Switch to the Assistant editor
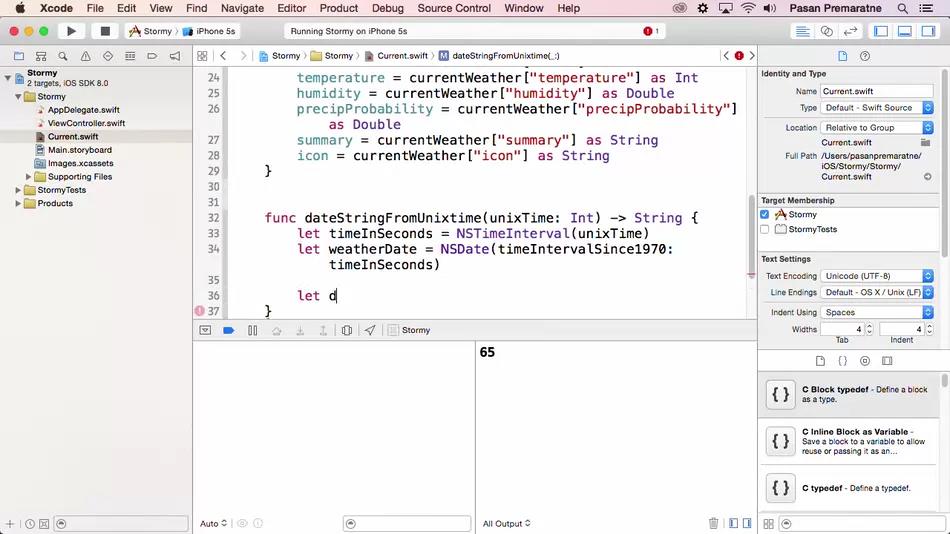The width and height of the screenshot is (950, 534). pyautogui.click(x=826, y=31)
